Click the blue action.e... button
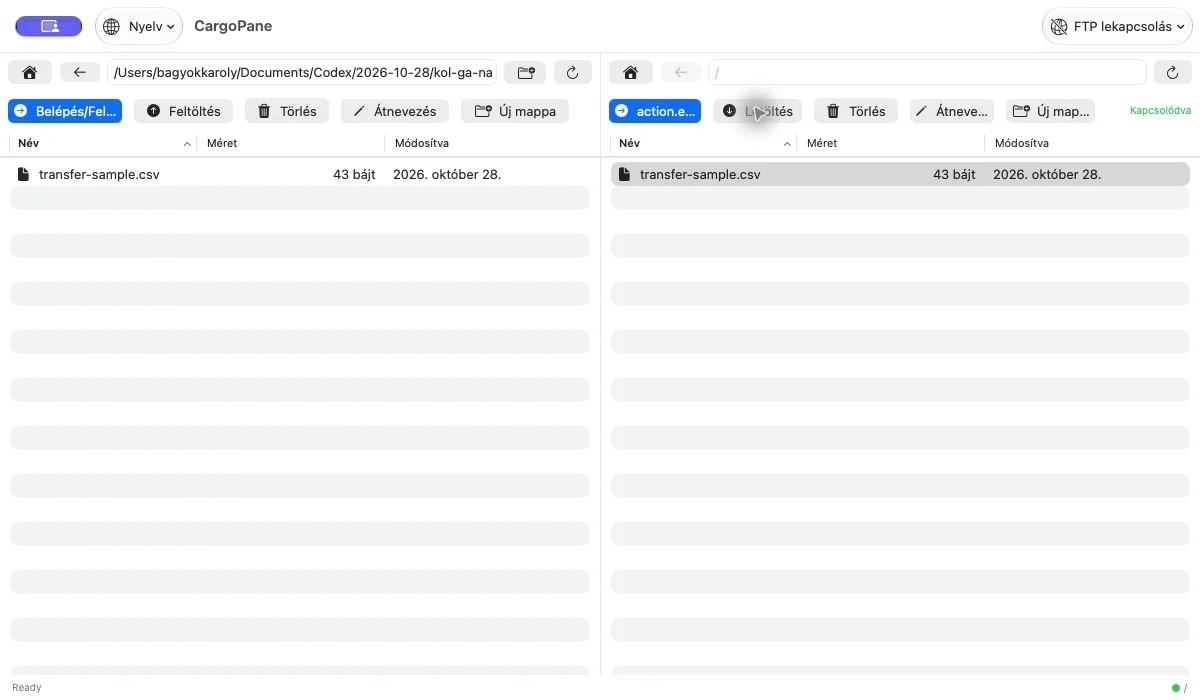 655,111
